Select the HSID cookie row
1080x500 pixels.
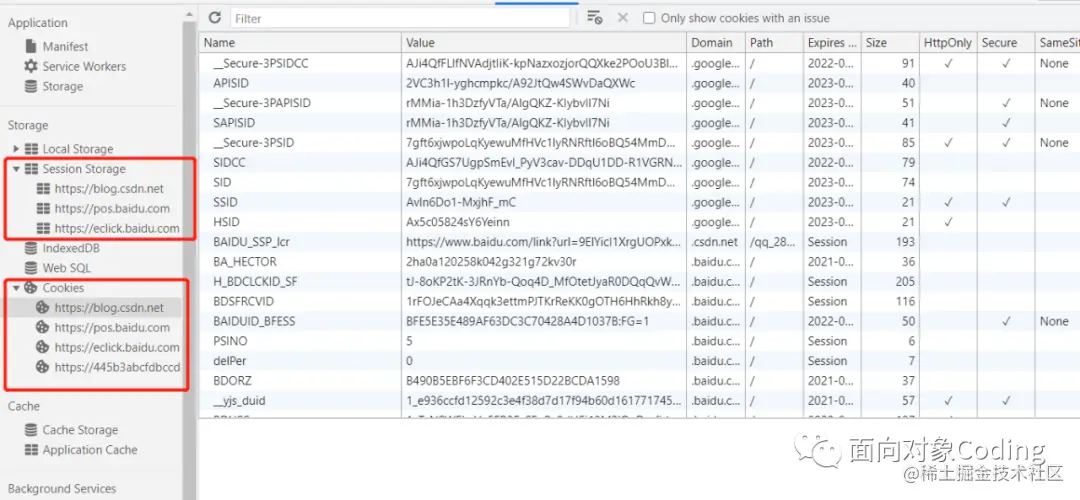coord(639,222)
